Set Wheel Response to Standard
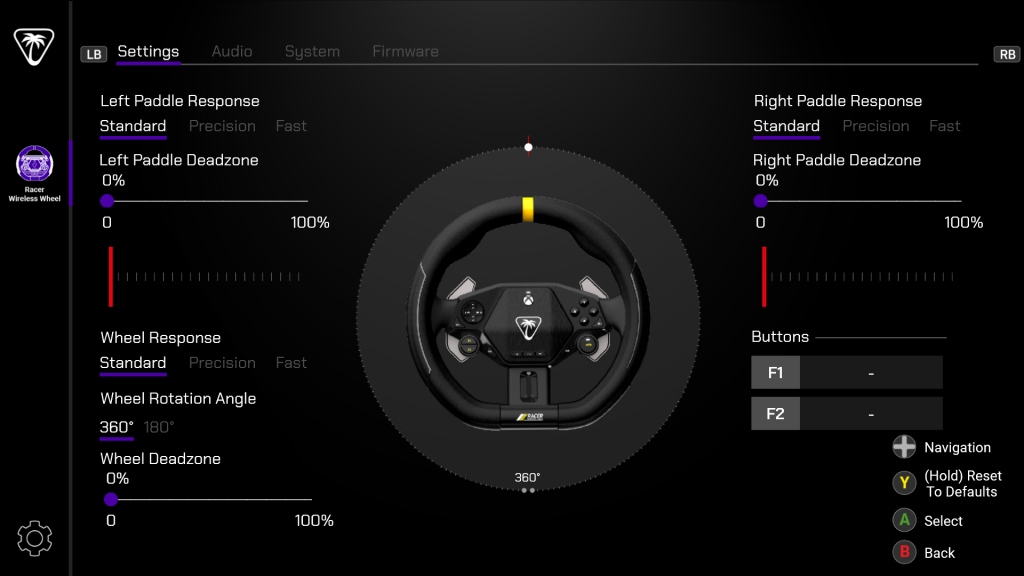 pyautogui.click(x=133, y=363)
